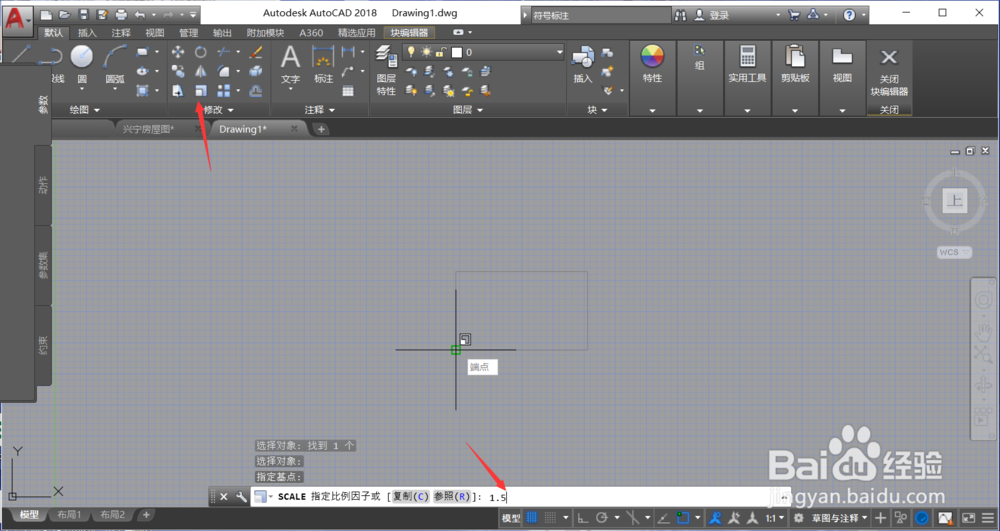Image resolution: width=1000 pixels, height=531 pixels.
Task: Click the Save icon in quick access toolbar
Action: [x=83, y=14]
